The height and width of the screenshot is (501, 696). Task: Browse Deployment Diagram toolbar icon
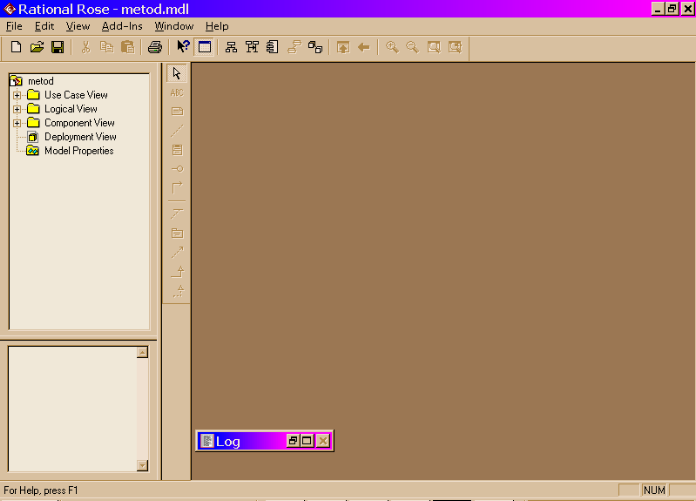(x=315, y=47)
